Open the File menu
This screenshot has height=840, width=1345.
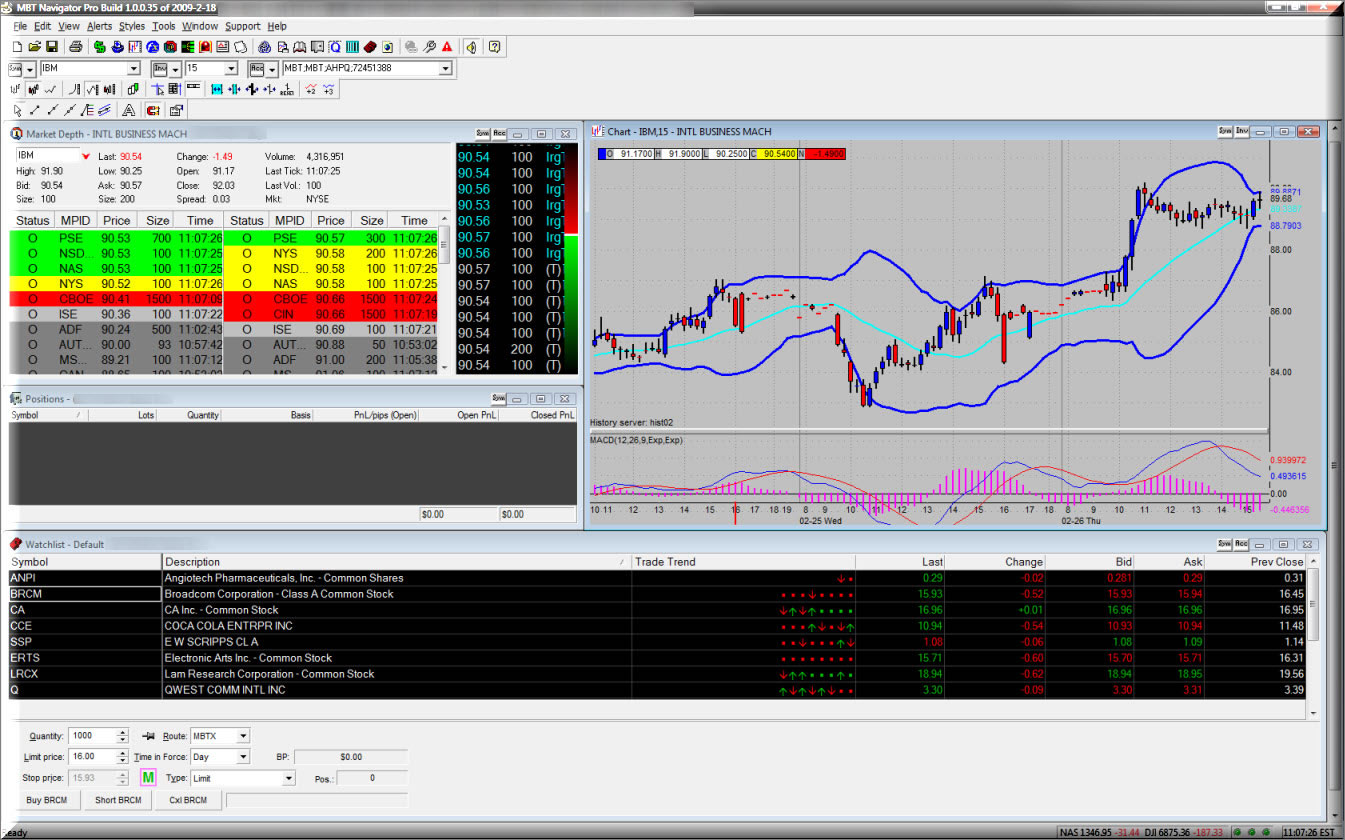(20, 26)
